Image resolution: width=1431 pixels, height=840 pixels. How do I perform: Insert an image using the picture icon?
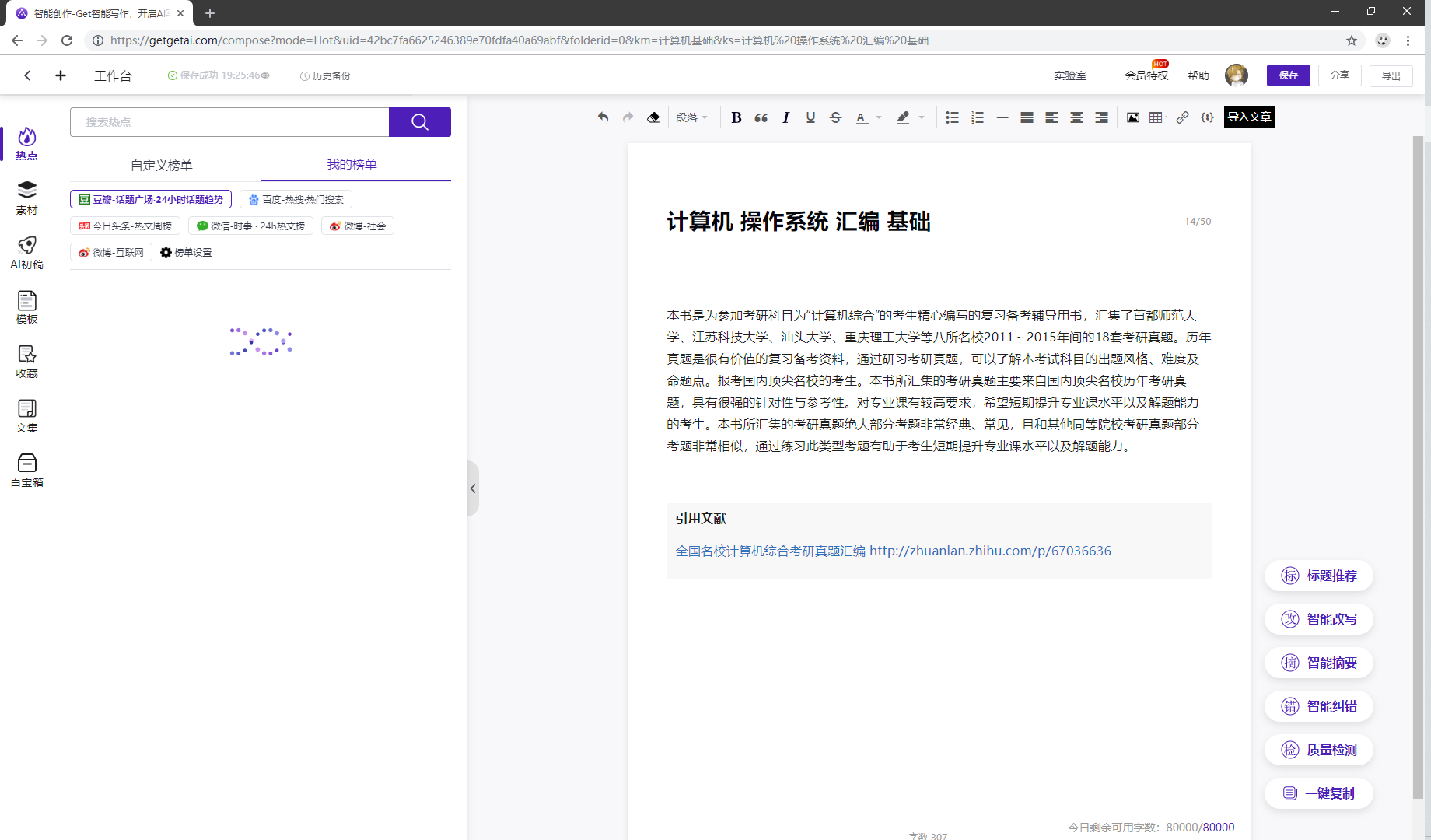coord(1133,117)
